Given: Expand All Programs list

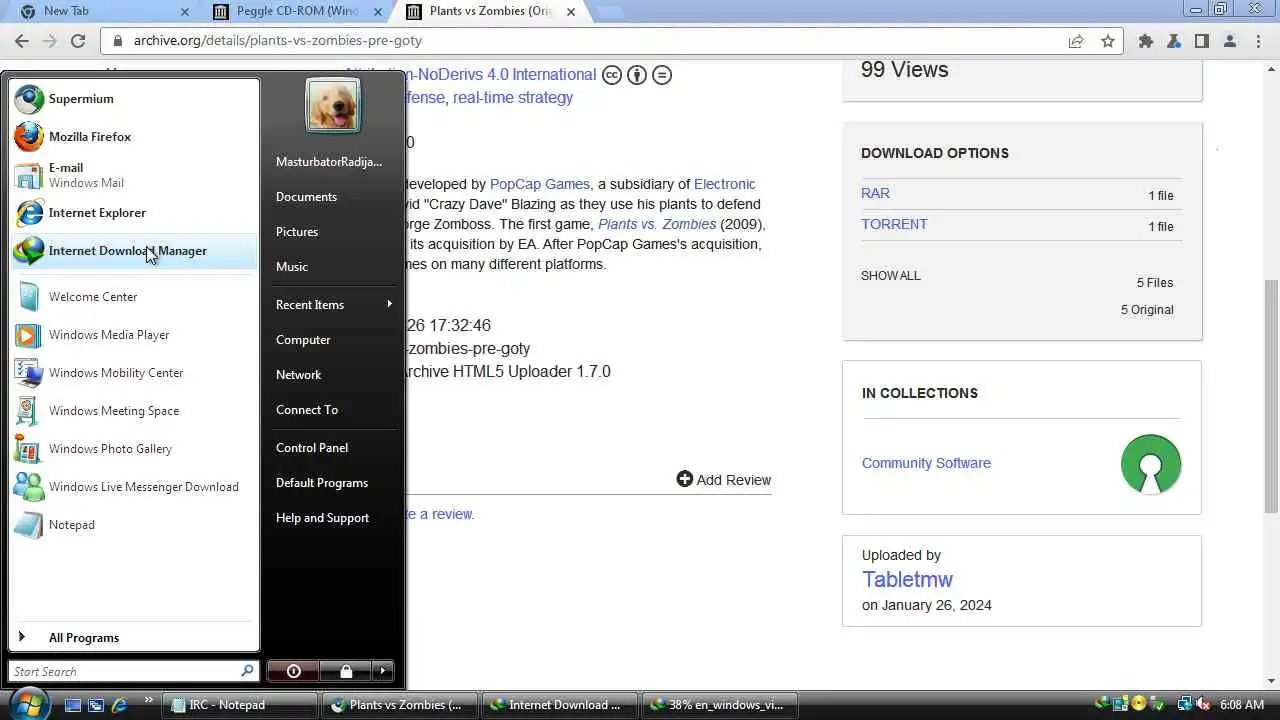Looking at the screenshot, I should [x=133, y=638].
